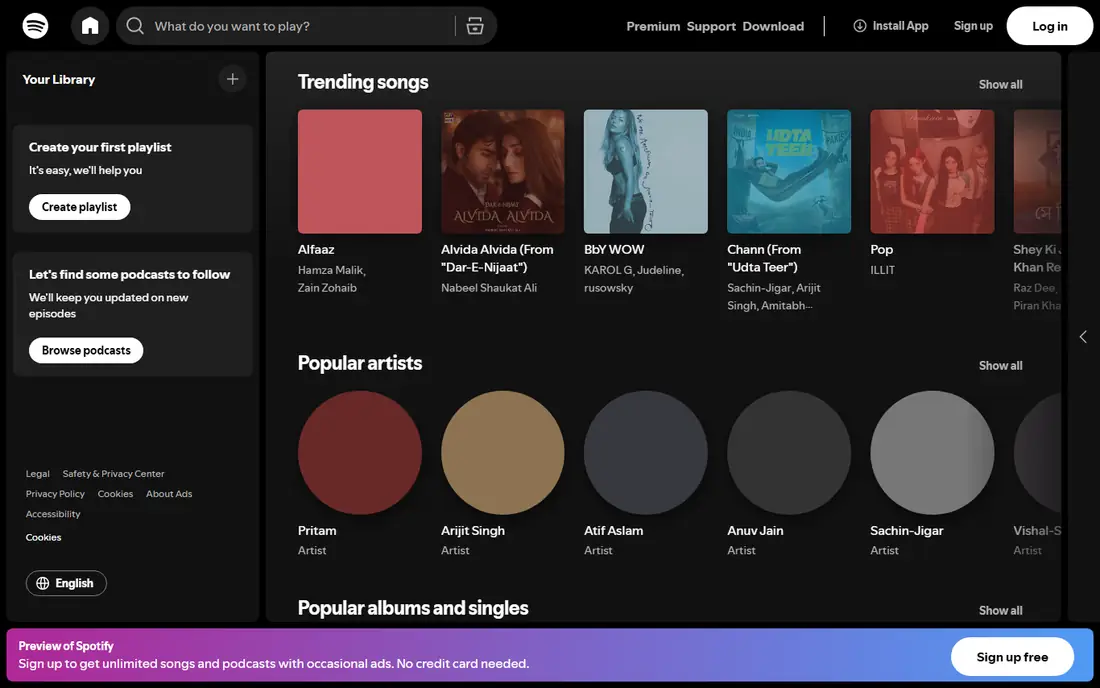1100x688 pixels.
Task: Click the 'Alfaaz' song title
Action: 316,249
